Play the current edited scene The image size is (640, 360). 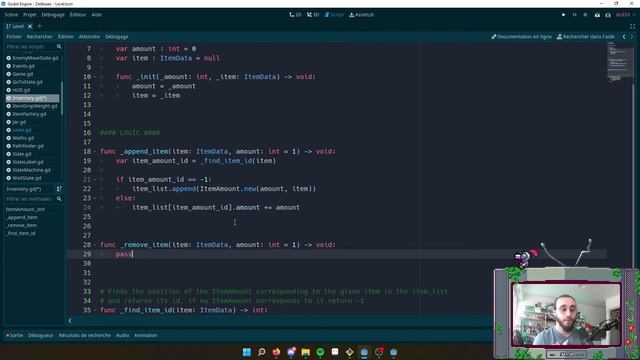[x=597, y=15]
